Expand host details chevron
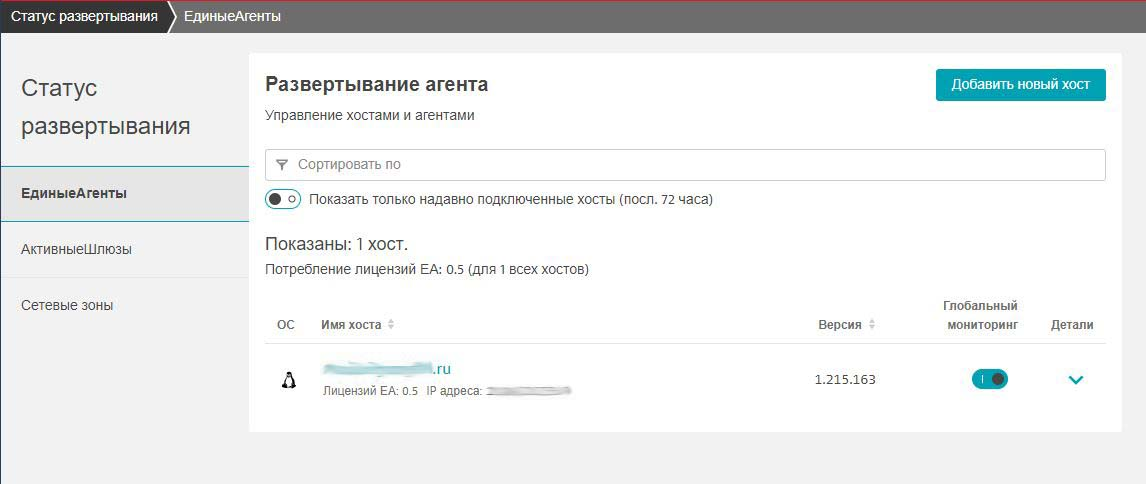 tap(1076, 380)
